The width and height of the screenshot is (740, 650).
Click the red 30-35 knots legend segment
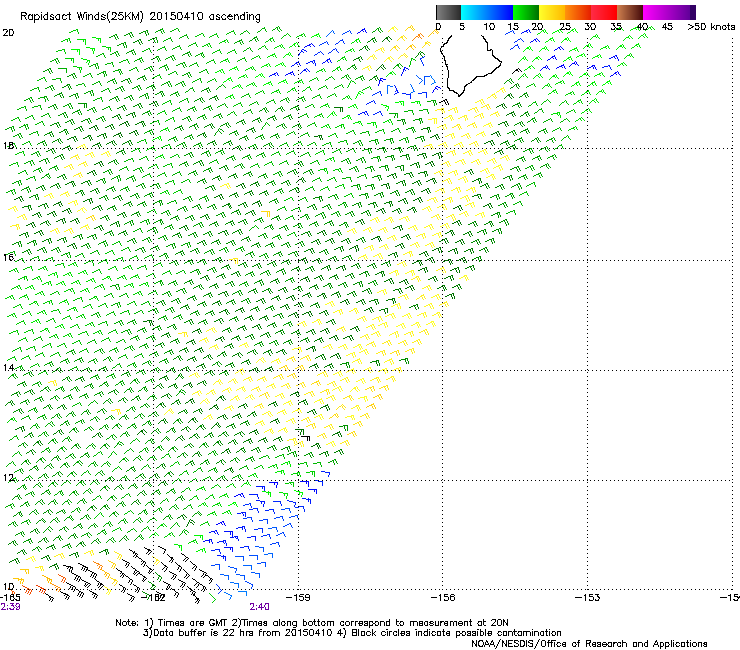pyautogui.click(x=604, y=12)
